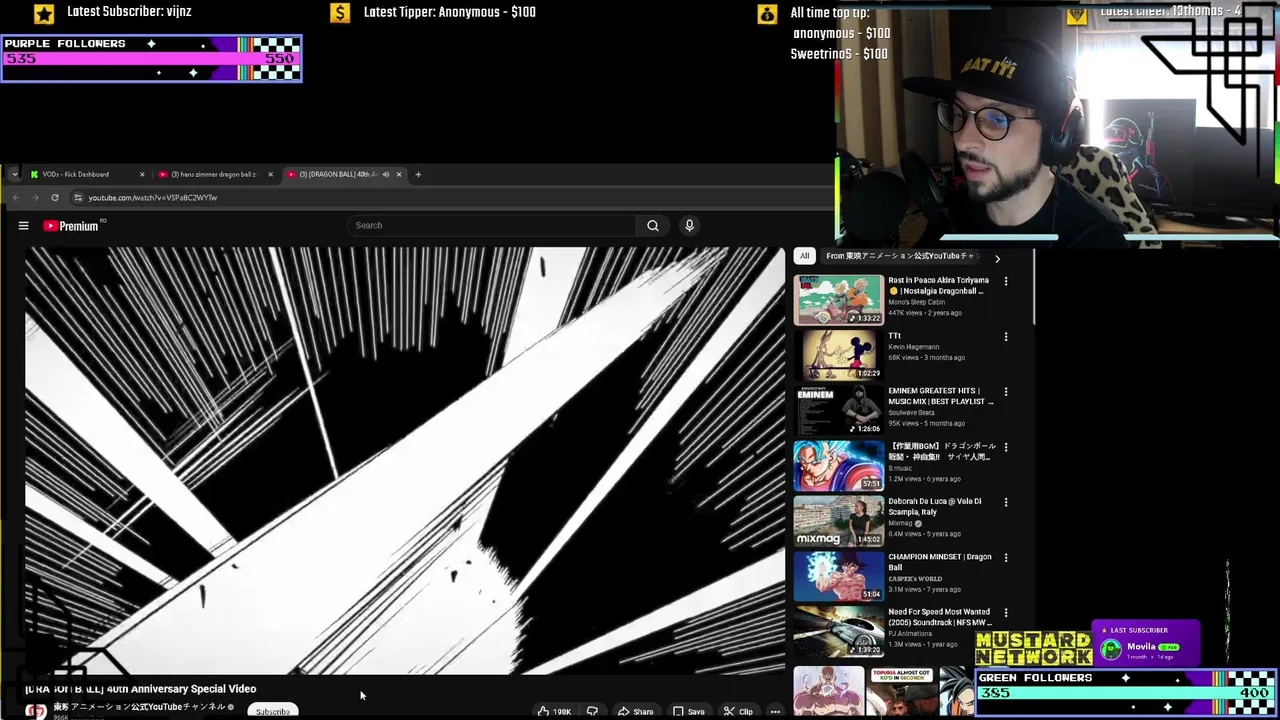Click the Latest Subscriber star icon
Screen dimensions: 1280x720
[x=44, y=13]
